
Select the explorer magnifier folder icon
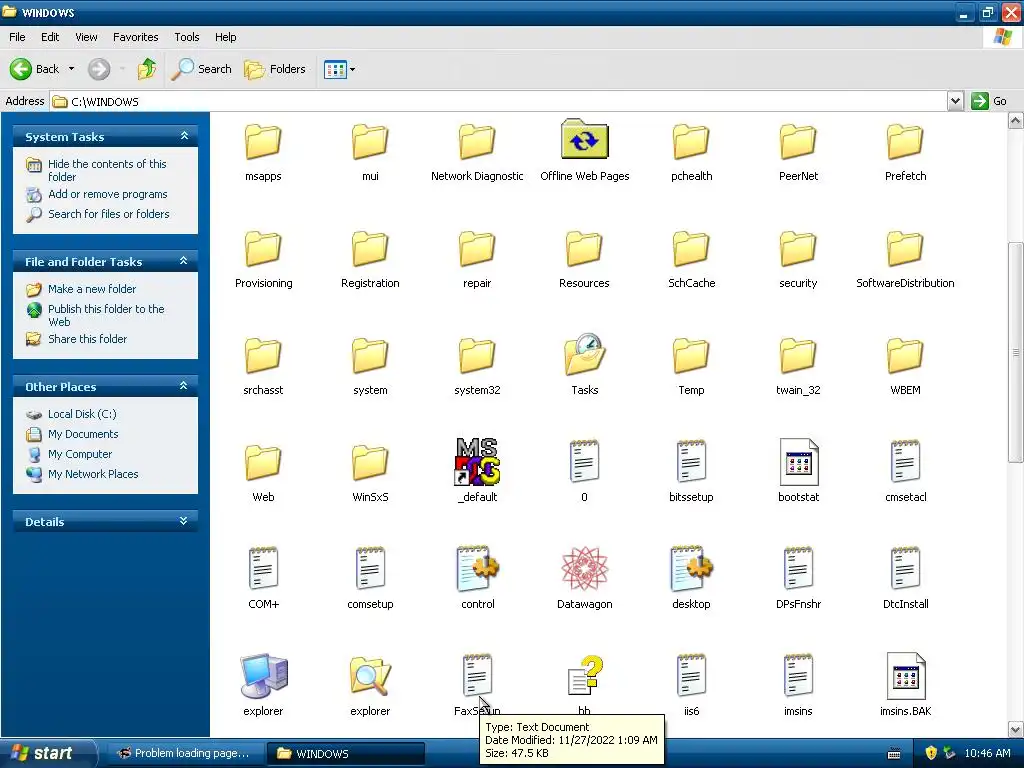point(370,676)
